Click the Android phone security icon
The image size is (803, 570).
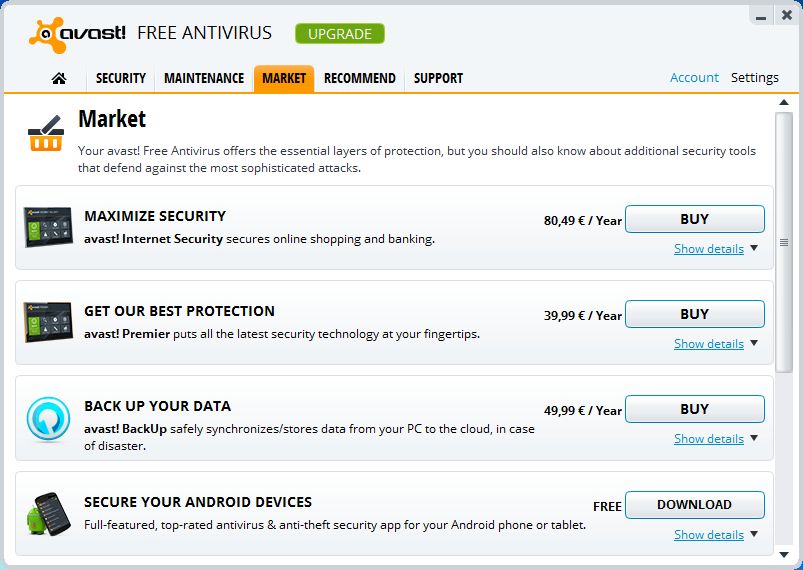tap(48, 513)
